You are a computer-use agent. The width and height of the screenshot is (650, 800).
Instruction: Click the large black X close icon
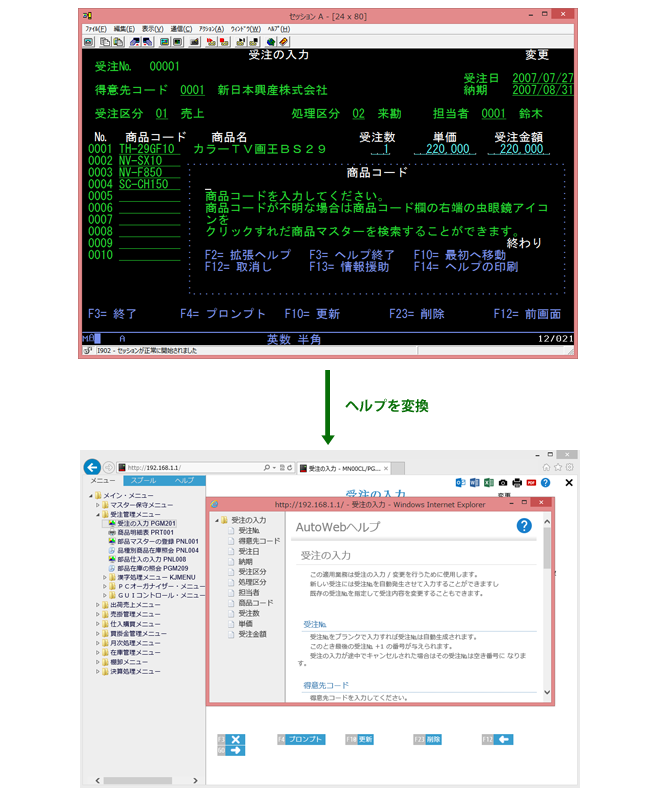[x=568, y=482]
